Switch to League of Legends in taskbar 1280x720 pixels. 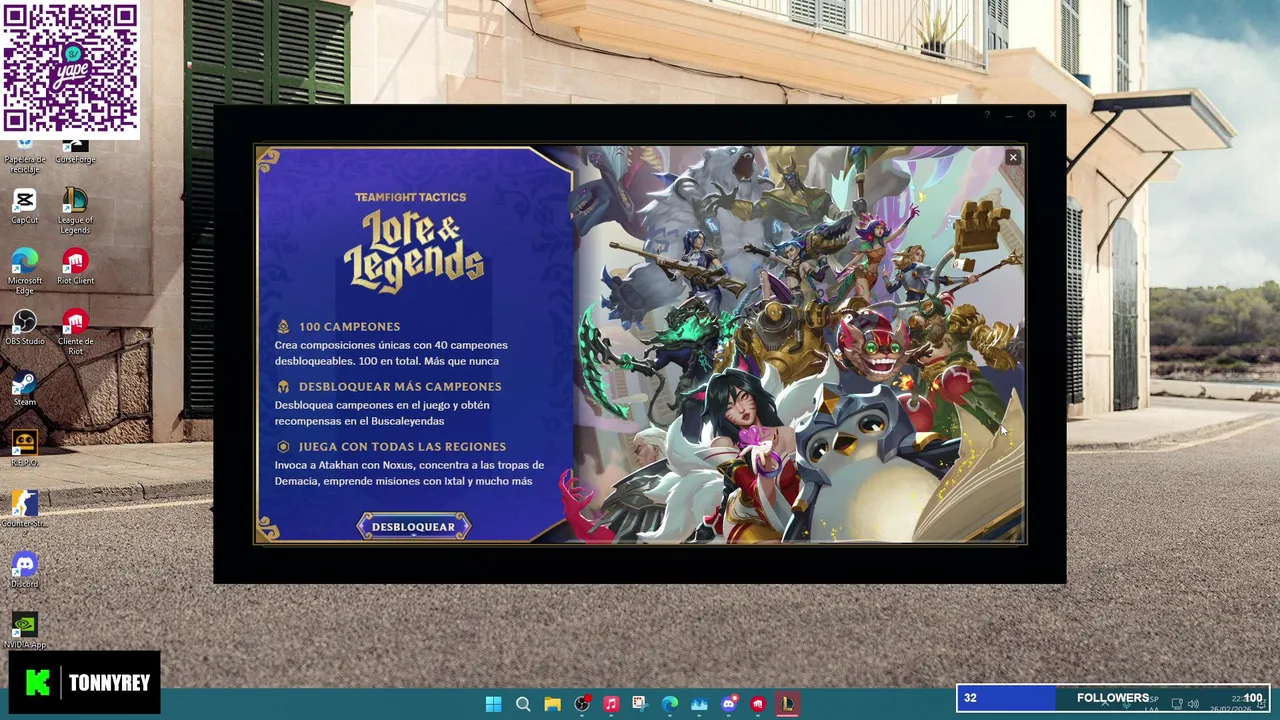tap(788, 704)
